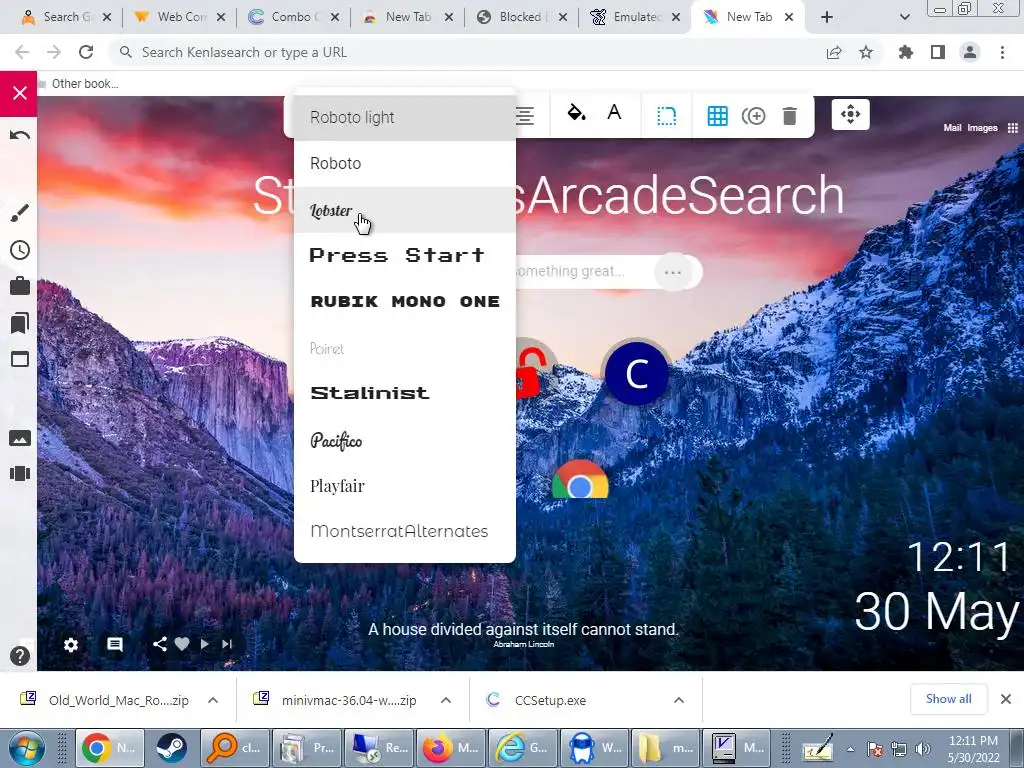Click the add circle plus icon

[x=753, y=116]
